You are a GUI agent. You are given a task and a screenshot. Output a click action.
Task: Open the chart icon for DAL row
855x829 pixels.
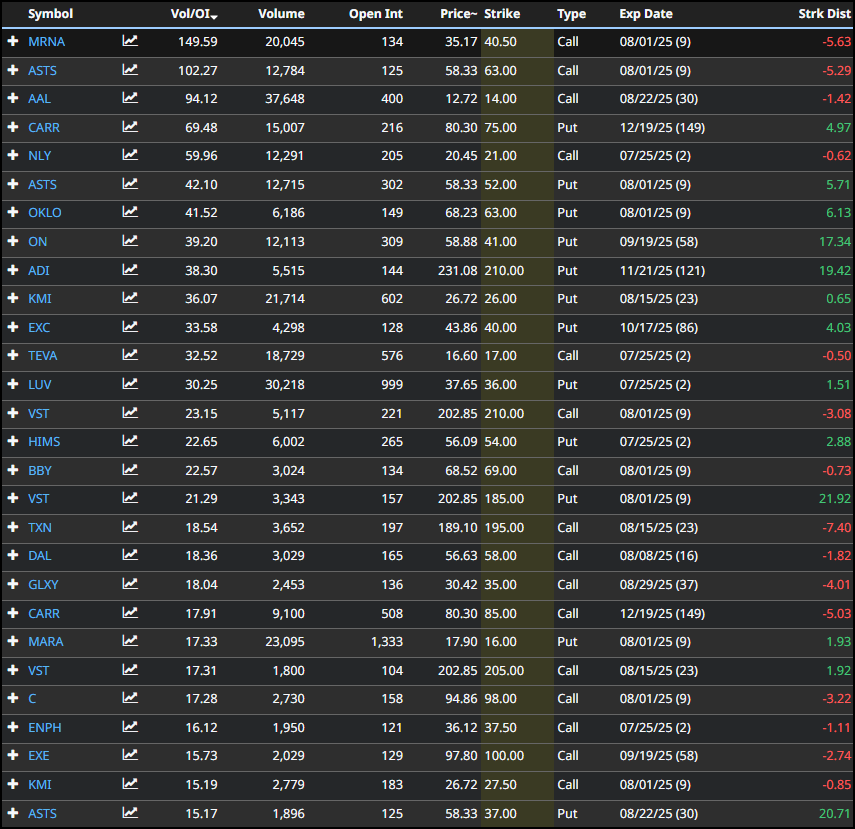(130, 555)
